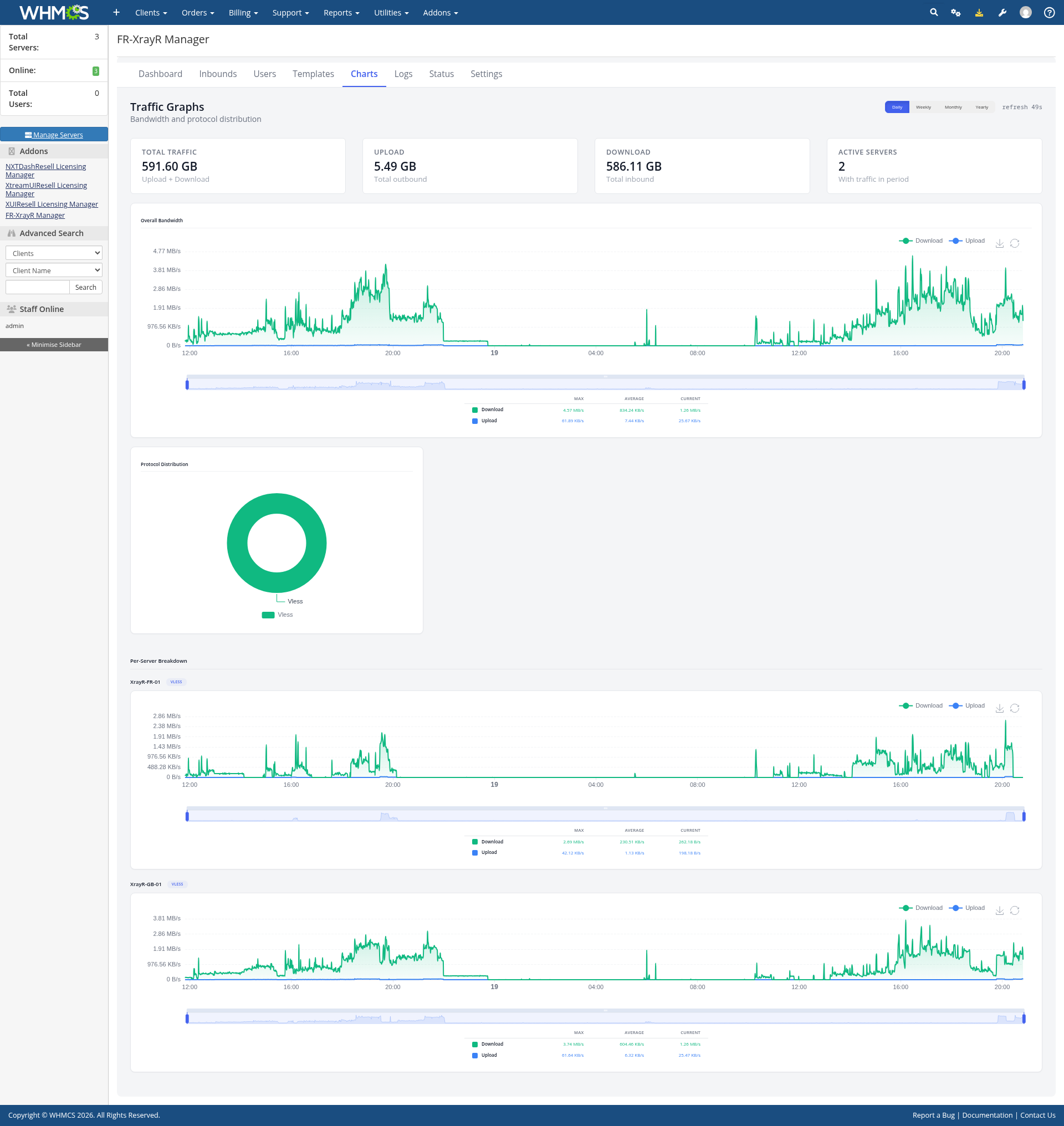Open the Logs tab
This screenshot has width=1064, height=1126.
coord(403,74)
